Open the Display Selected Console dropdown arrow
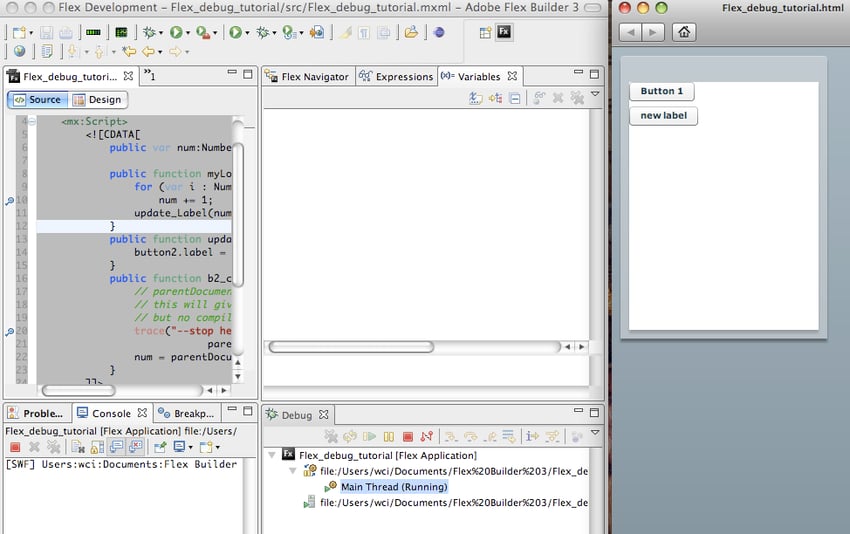 tap(190, 447)
